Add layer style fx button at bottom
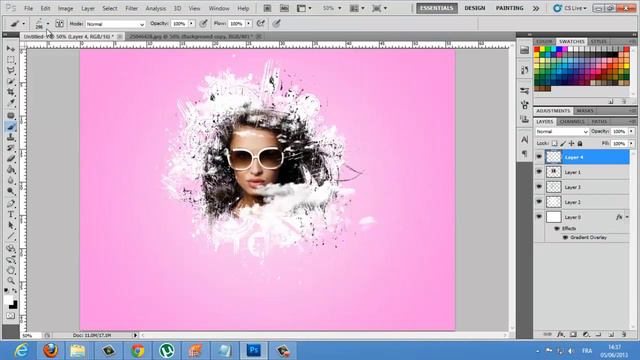This screenshot has width=640, height=360. coord(560,334)
